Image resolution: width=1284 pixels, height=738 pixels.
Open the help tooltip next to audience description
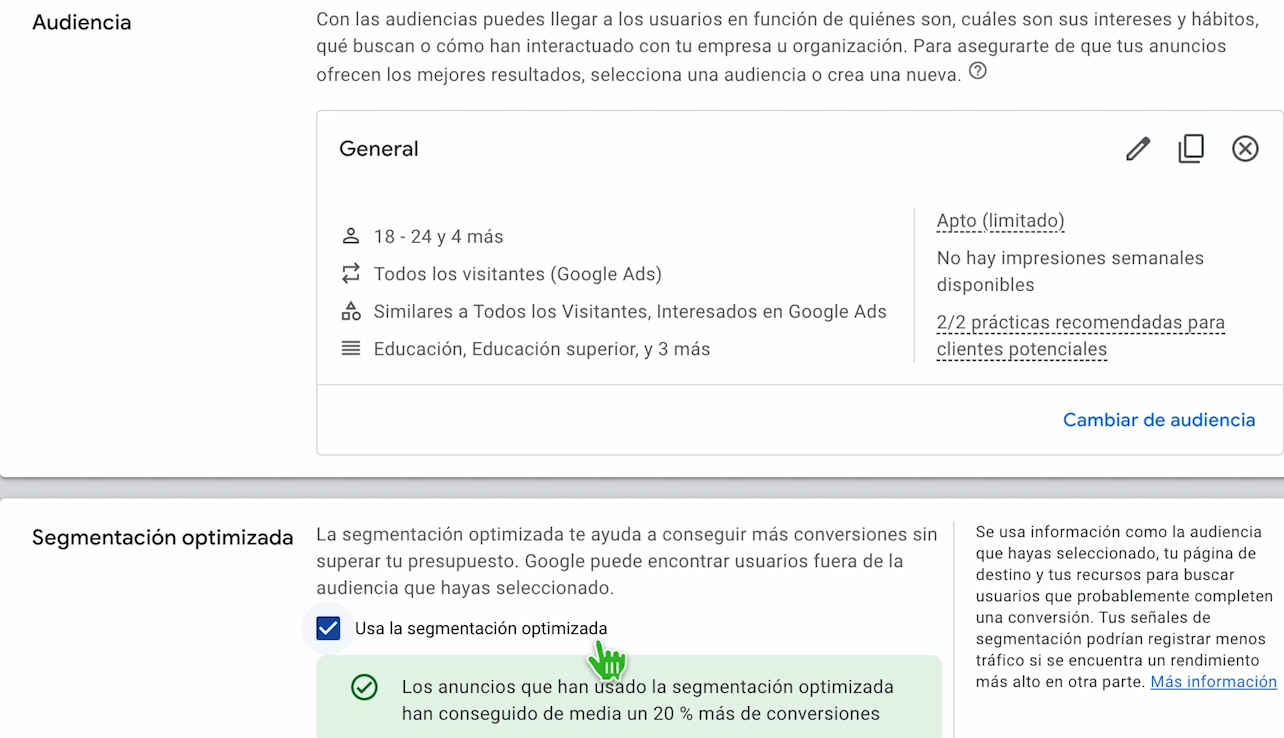pyautogui.click(x=978, y=71)
